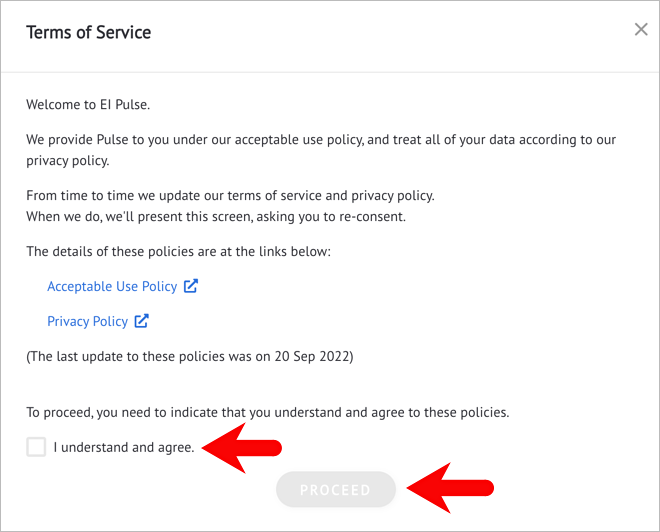Click red arrow pointing at PROCEED
The height and width of the screenshot is (532, 660).
point(450,488)
